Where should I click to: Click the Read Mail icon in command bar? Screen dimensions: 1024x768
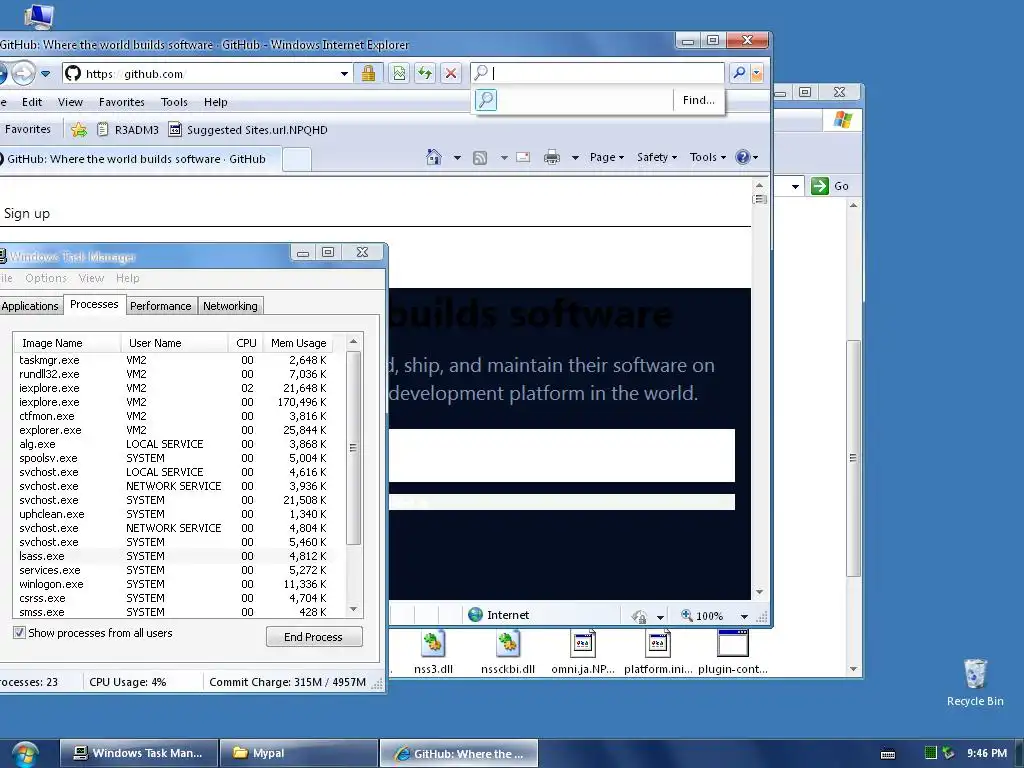click(x=523, y=157)
